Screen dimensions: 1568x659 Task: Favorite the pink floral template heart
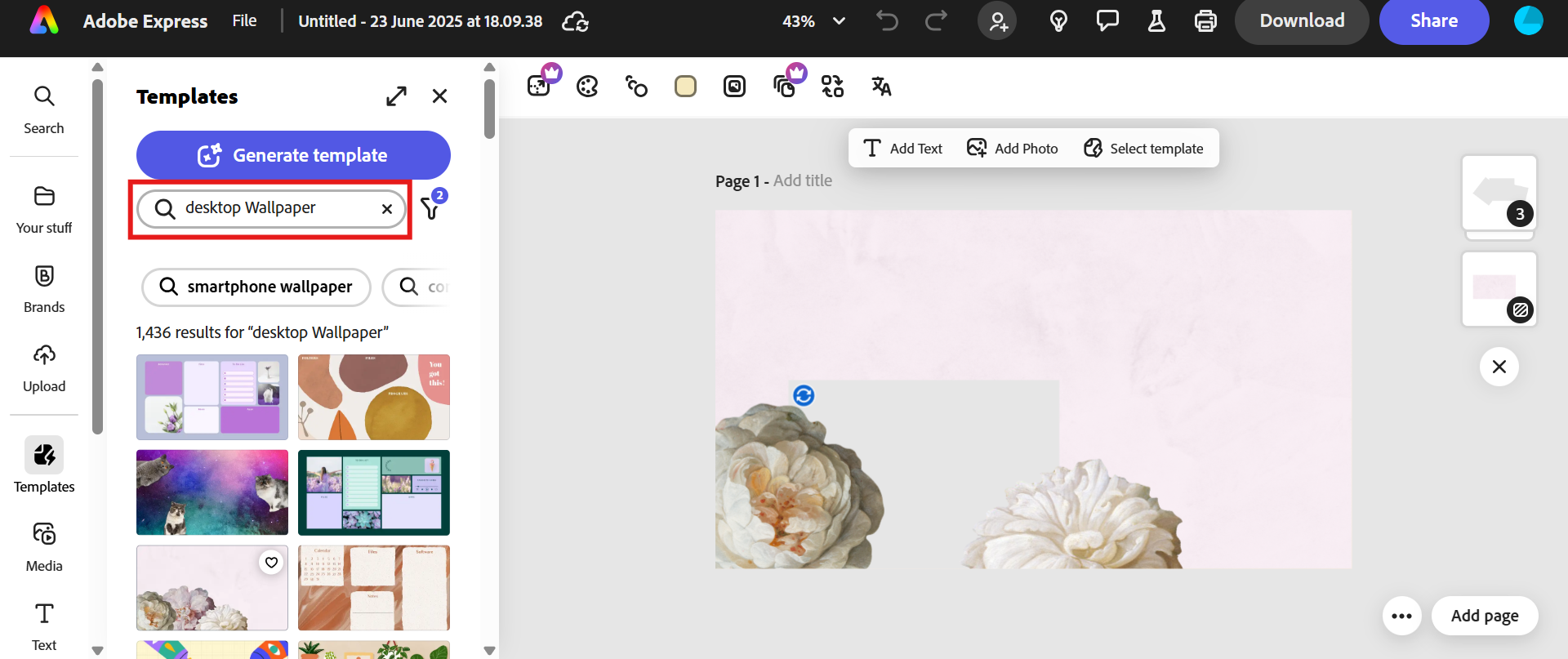[x=271, y=562]
